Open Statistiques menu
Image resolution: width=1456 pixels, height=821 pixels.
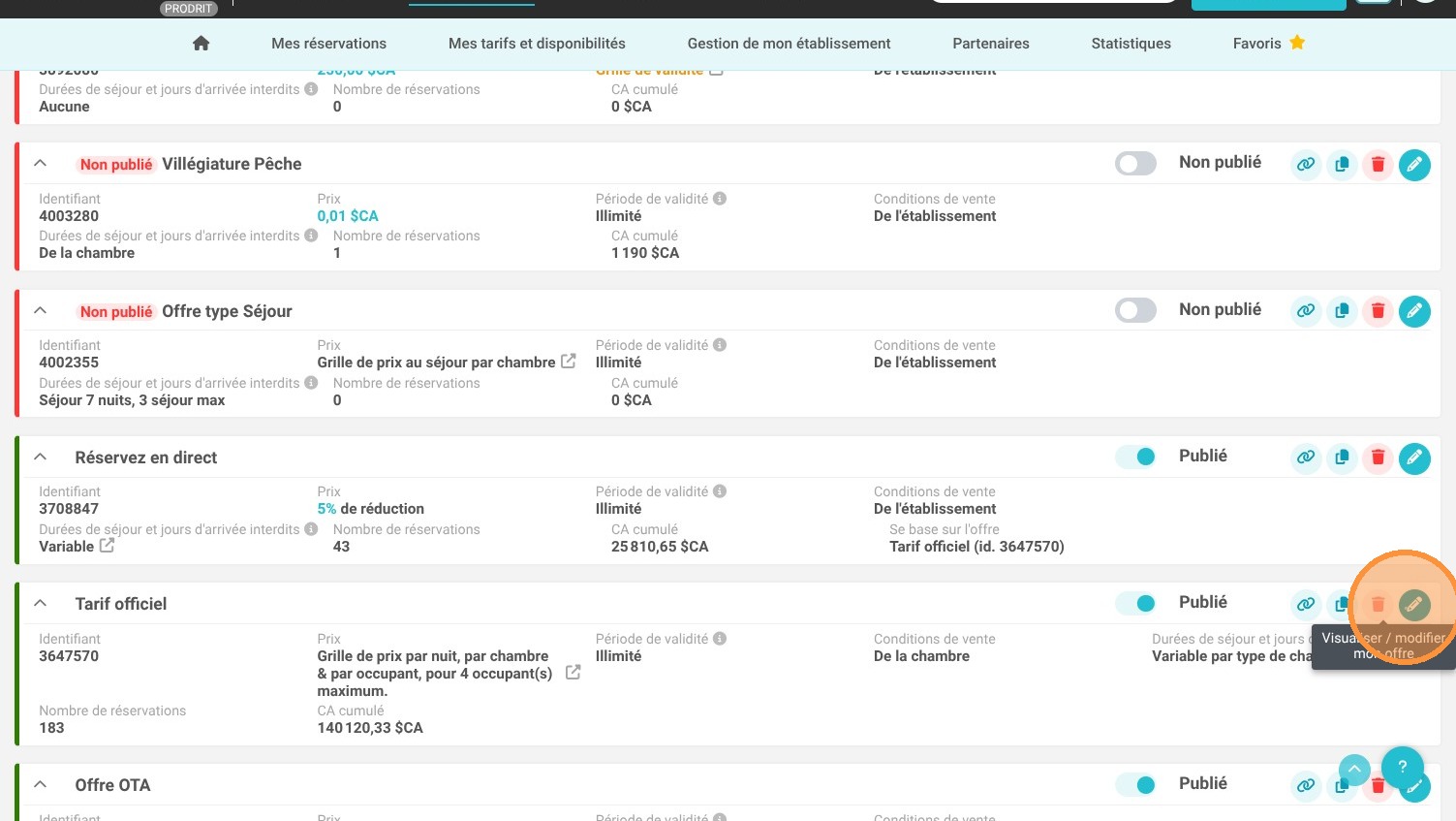point(1131,44)
